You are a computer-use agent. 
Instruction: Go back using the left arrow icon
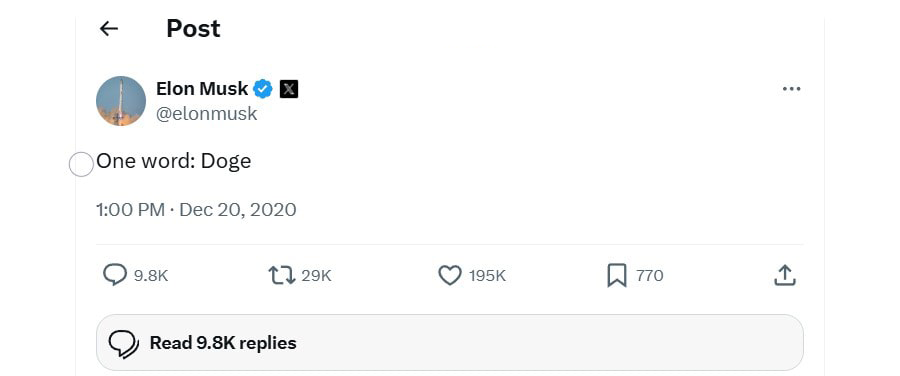click(x=108, y=29)
